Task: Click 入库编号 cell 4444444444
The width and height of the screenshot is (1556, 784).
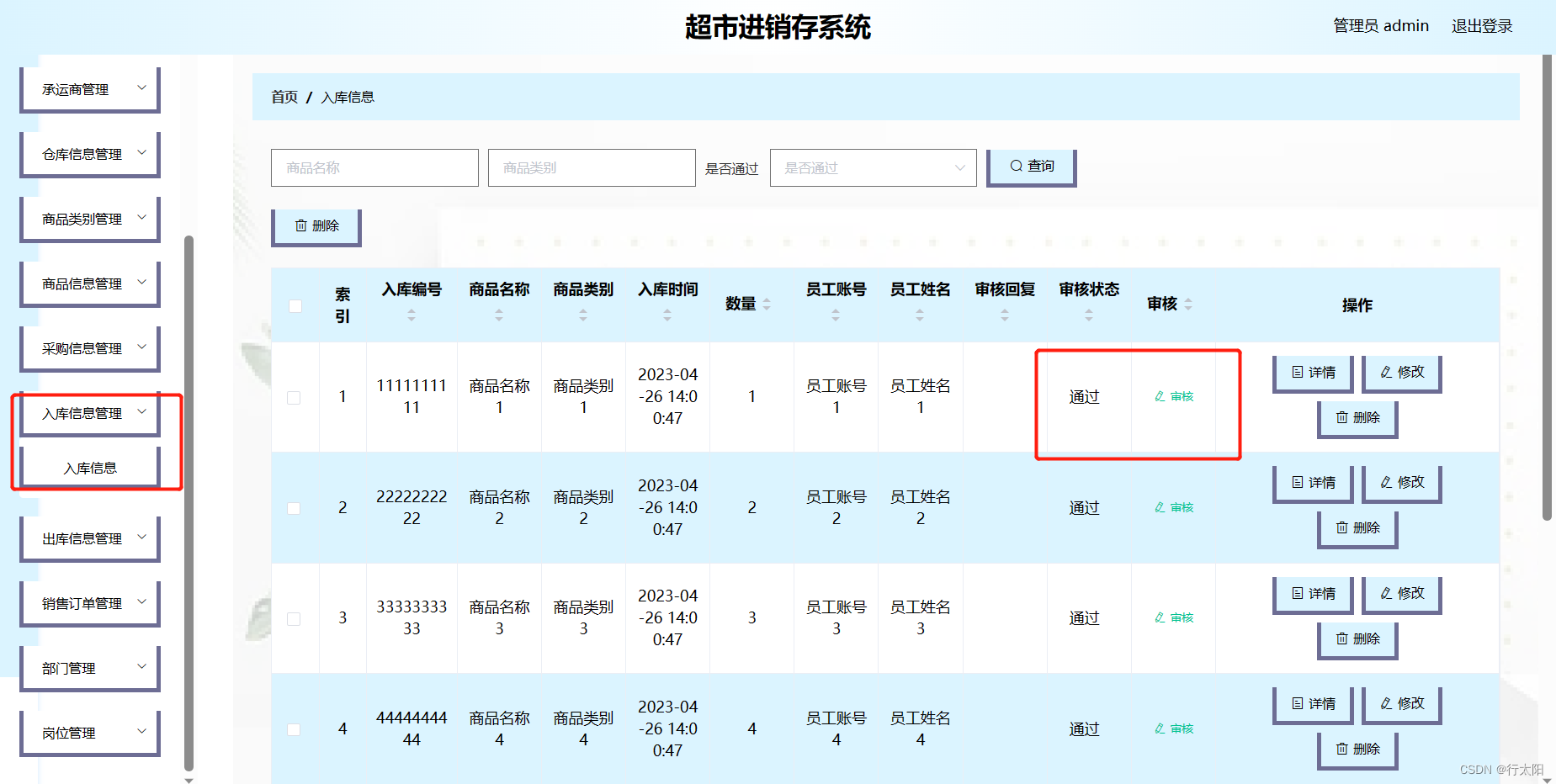Action: click(412, 728)
